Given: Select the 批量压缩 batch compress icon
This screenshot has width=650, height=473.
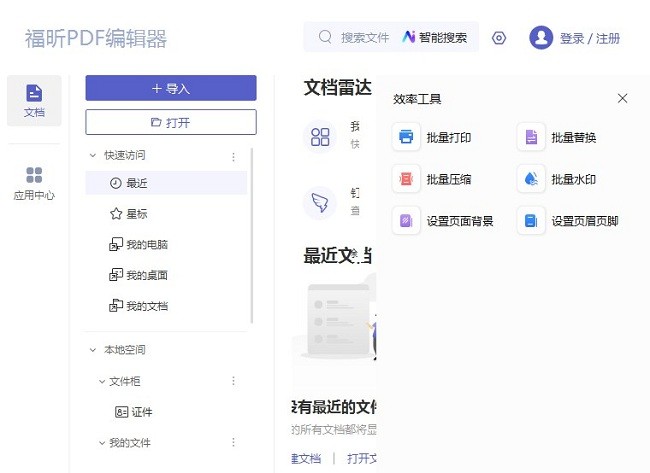Looking at the screenshot, I should pyautogui.click(x=407, y=179).
